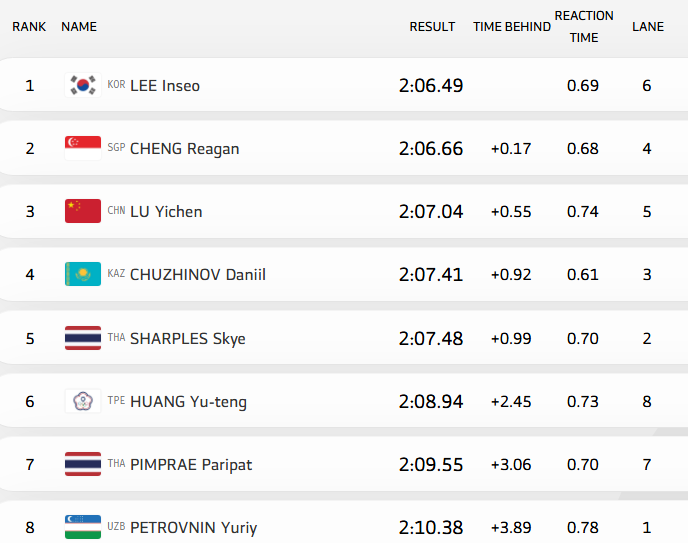The height and width of the screenshot is (543, 688).
Task: Click PETROVNIN Yuriy's name
Action: click(x=193, y=527)
